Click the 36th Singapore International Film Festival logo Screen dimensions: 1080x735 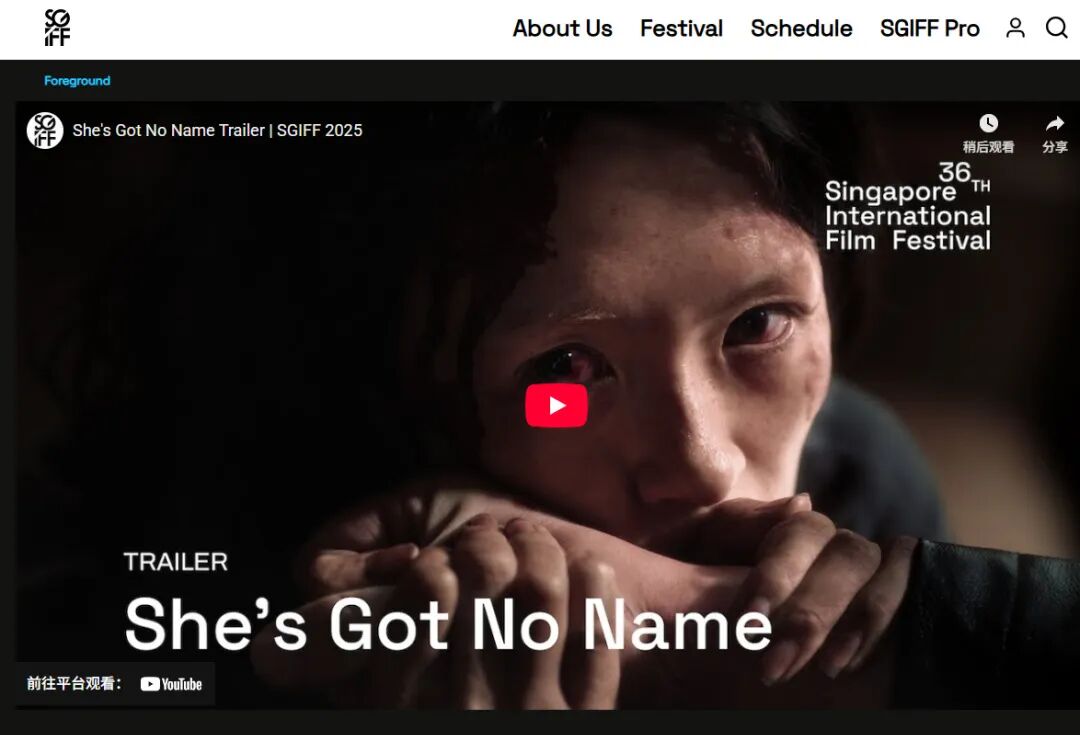[908, 207]
